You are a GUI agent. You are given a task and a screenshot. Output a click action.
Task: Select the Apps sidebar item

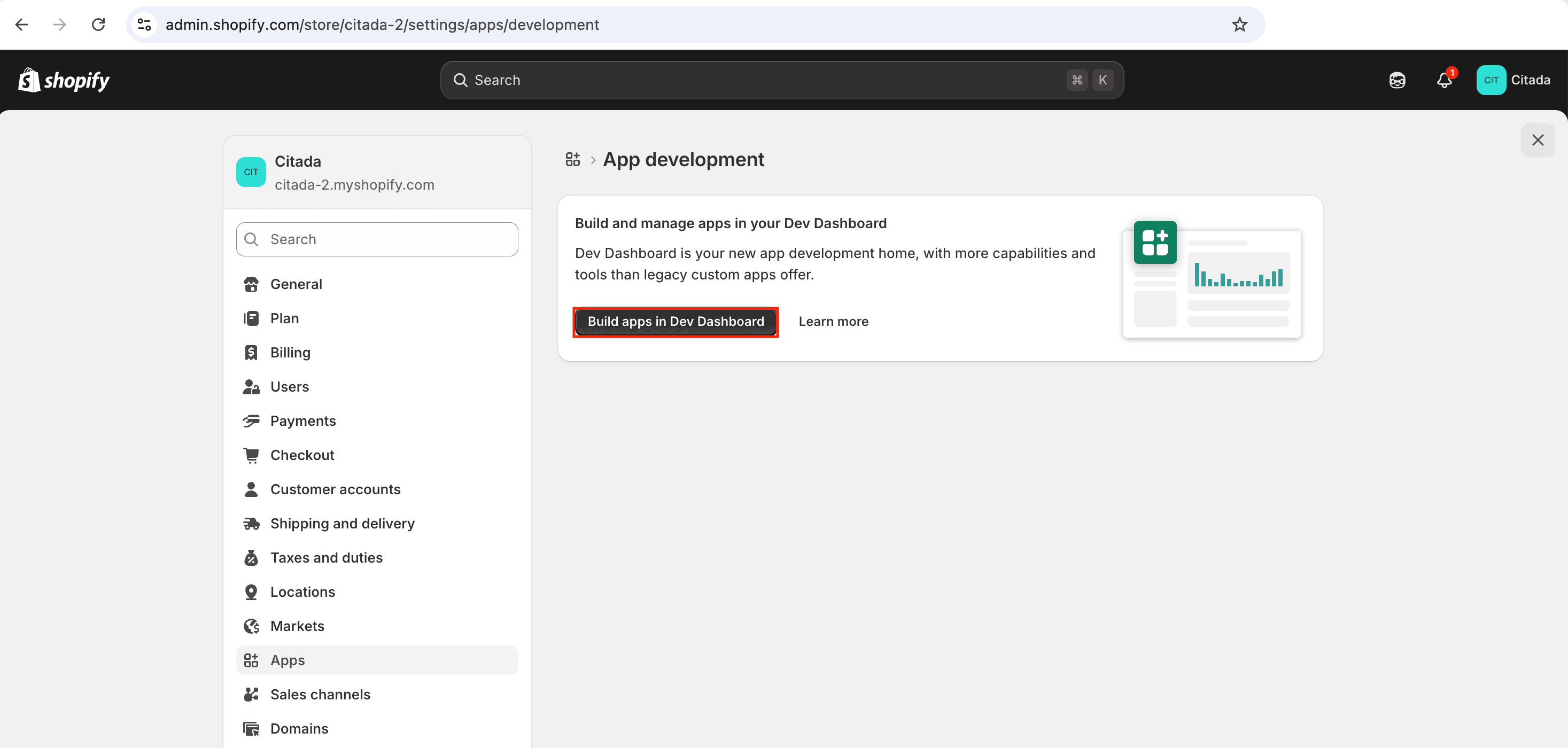coord(377,660)
